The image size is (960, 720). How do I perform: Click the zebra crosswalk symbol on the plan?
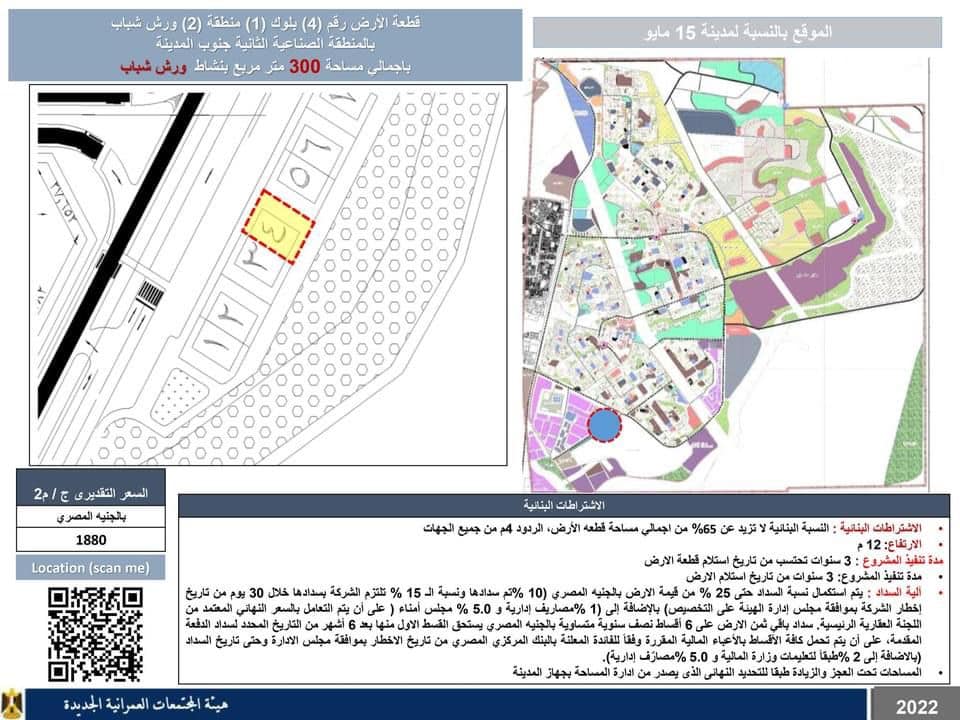coord(151,295)
